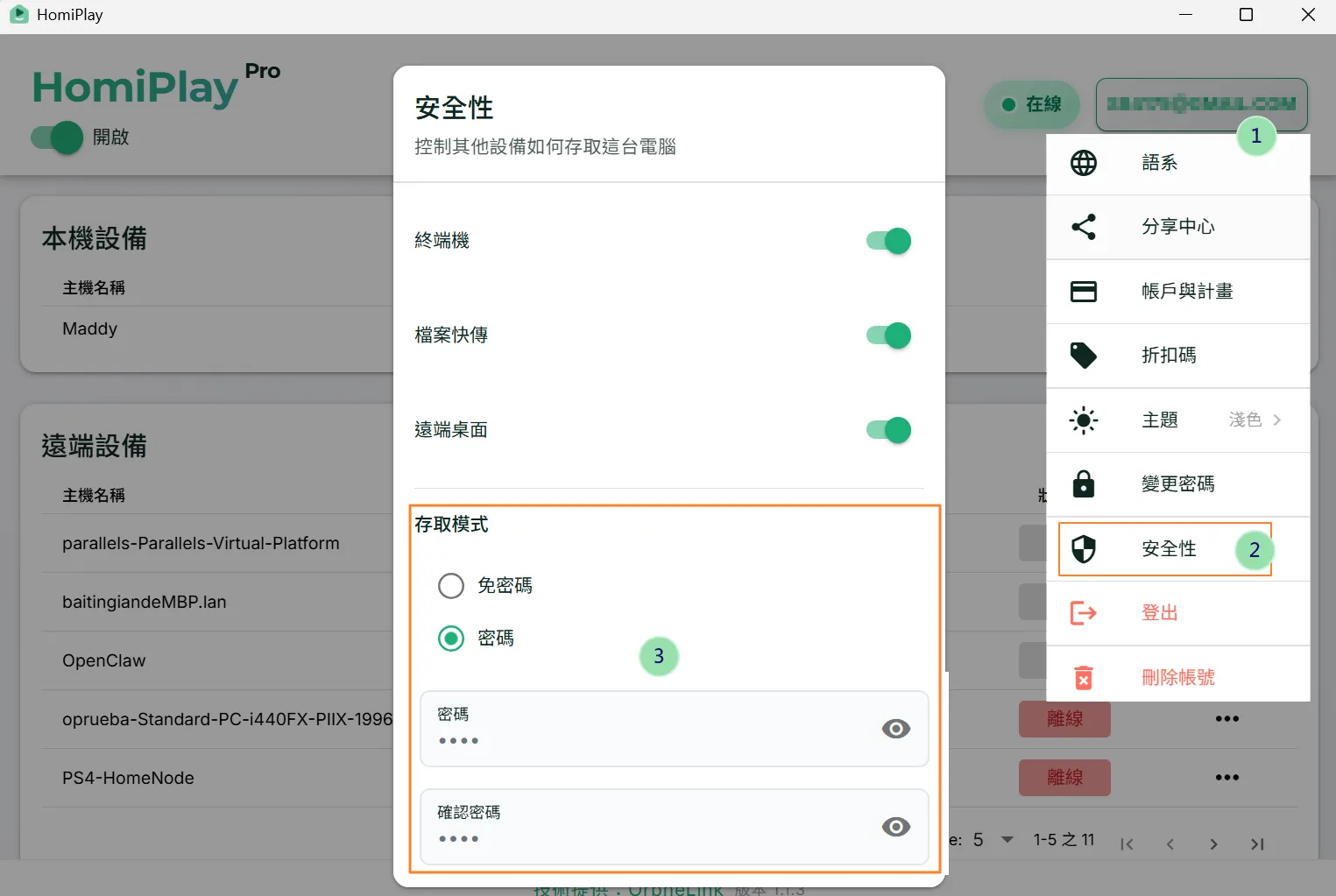The height and width of the screenshot is (896, 1336).
Task: Click the HomiPlay Pro logo
Action: [x=156, y=86]
